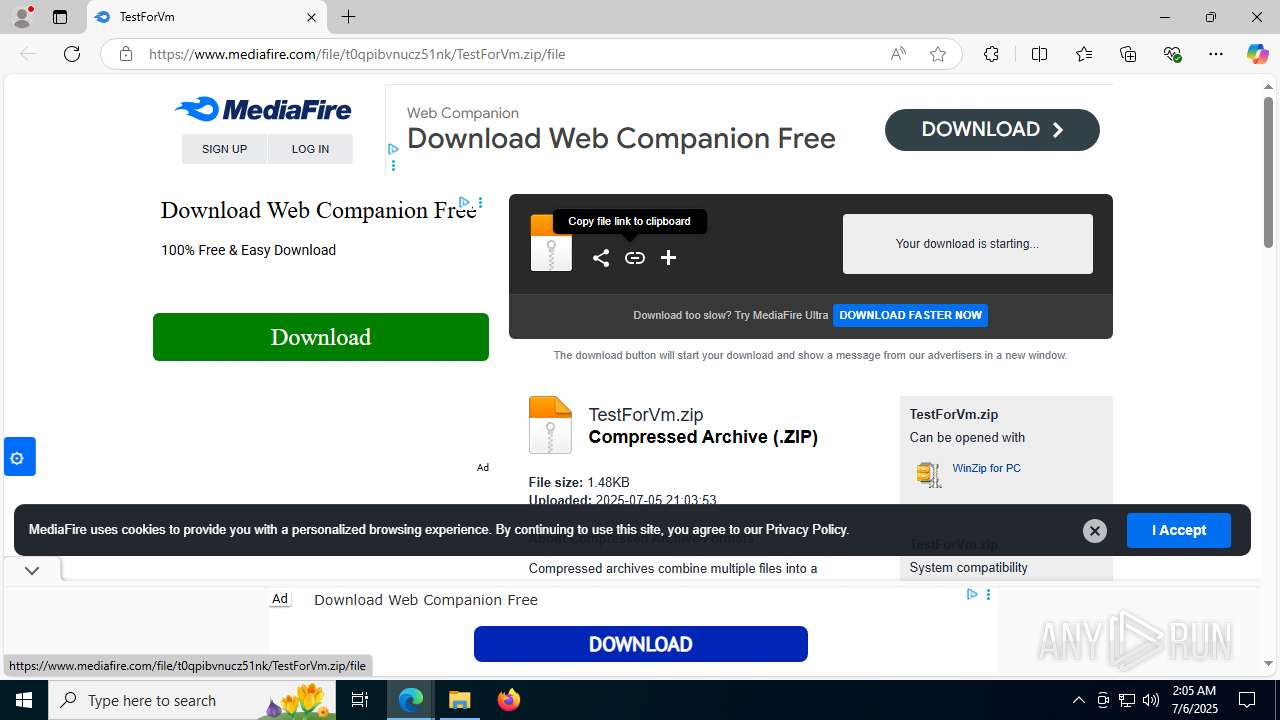This screenshot has width=1280, height=720.
Task: Click the share file icon
Action: tap(600, 258)
